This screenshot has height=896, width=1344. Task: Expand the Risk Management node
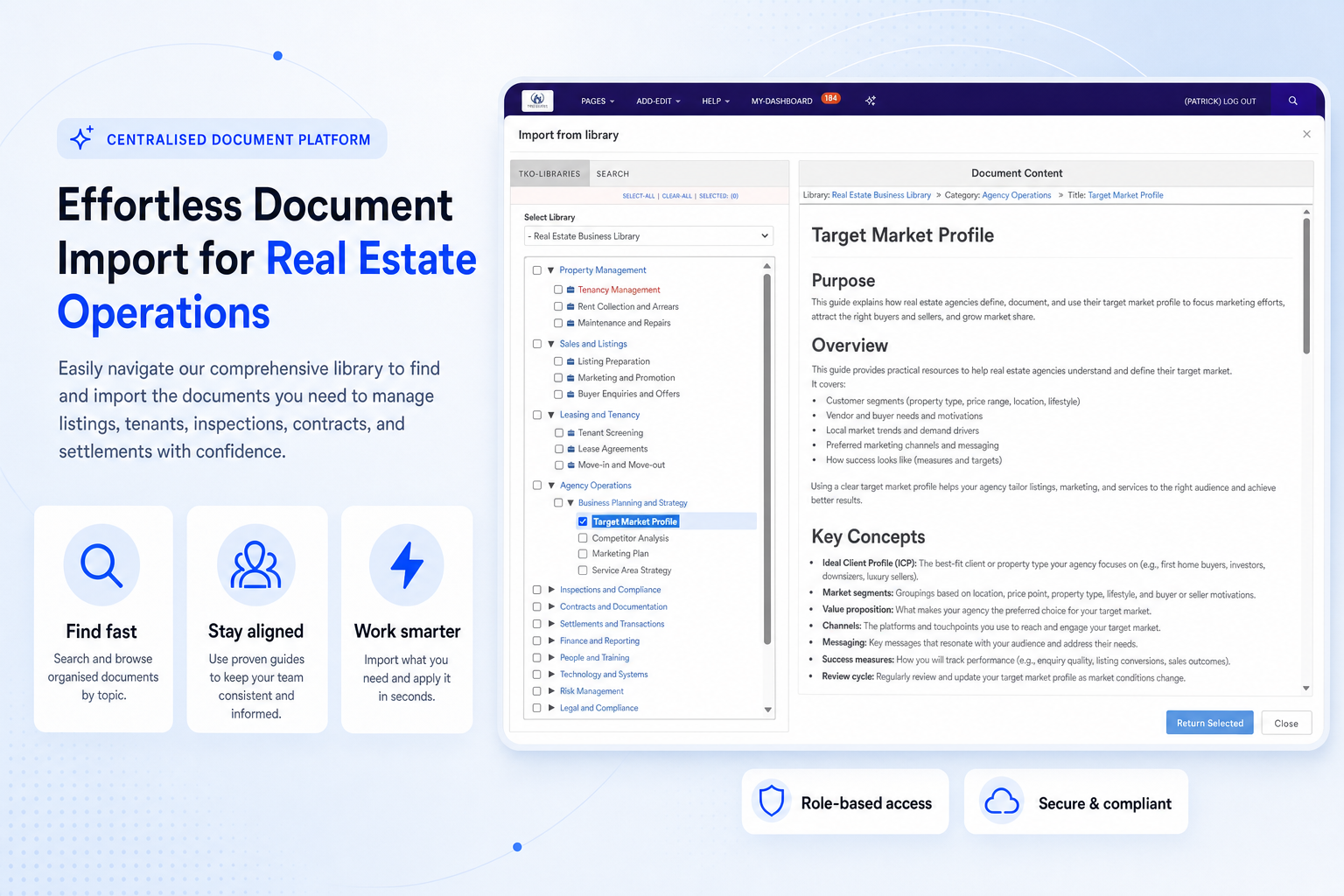(551, 691)
